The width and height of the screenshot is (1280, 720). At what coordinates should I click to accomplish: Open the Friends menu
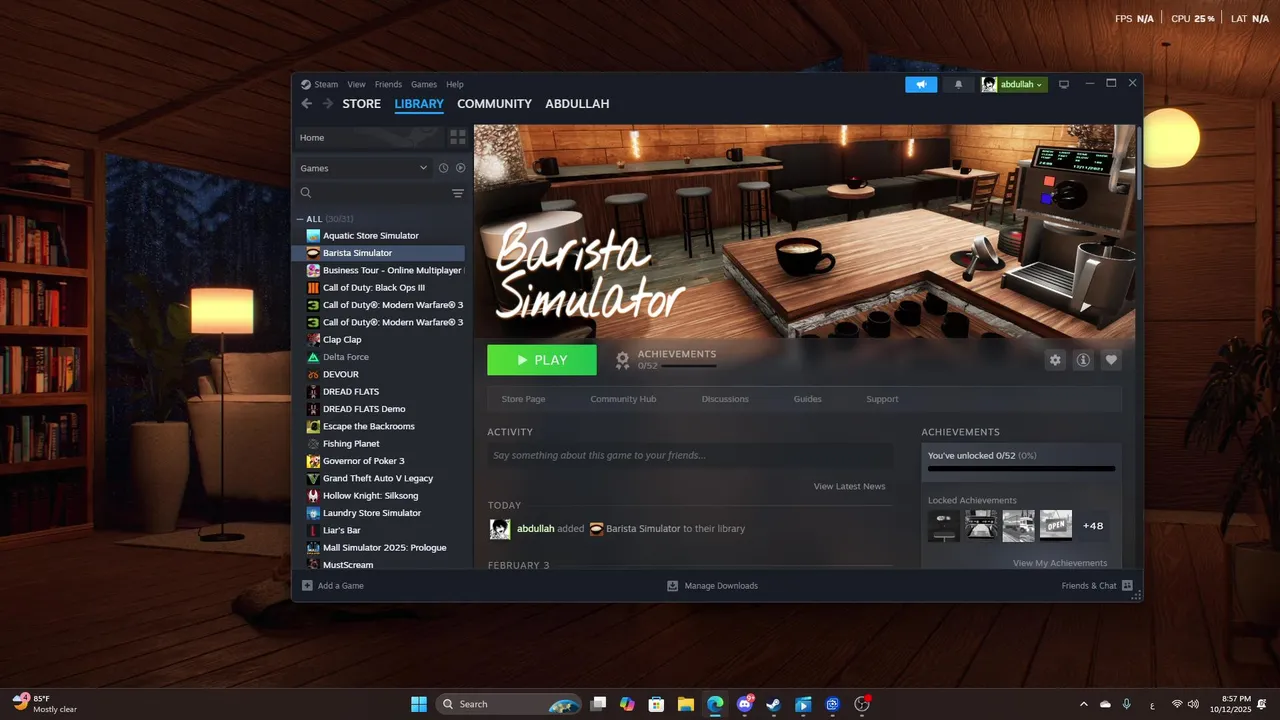388,84
